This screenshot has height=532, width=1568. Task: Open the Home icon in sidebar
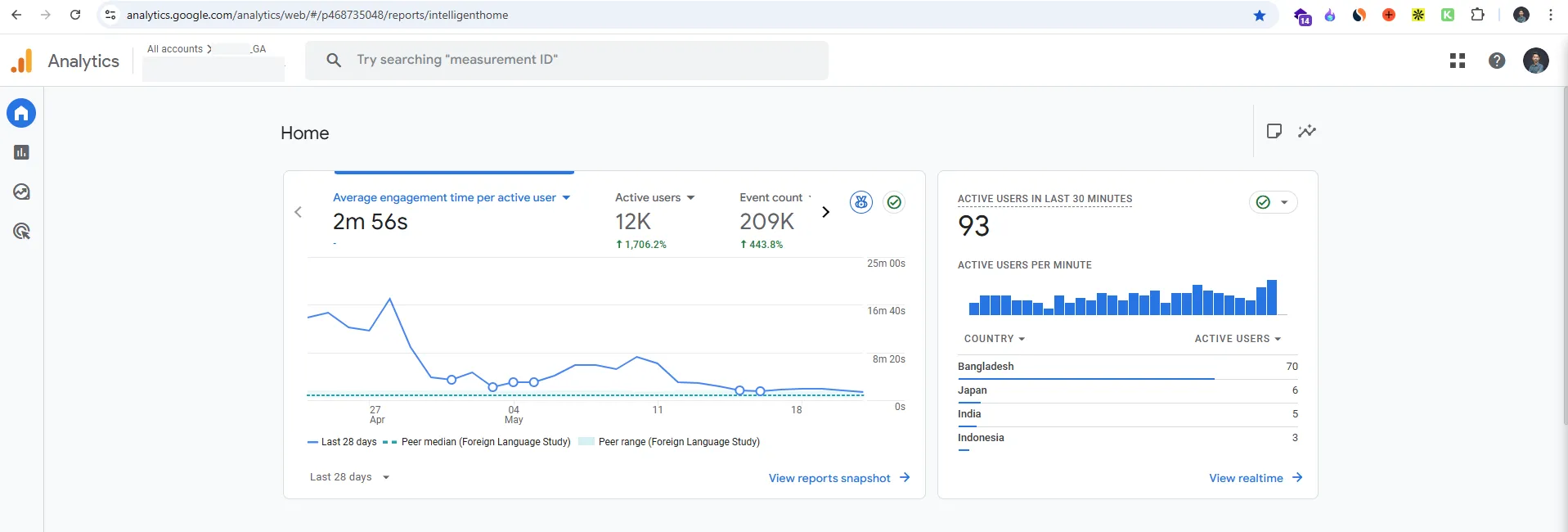[21, 113]
